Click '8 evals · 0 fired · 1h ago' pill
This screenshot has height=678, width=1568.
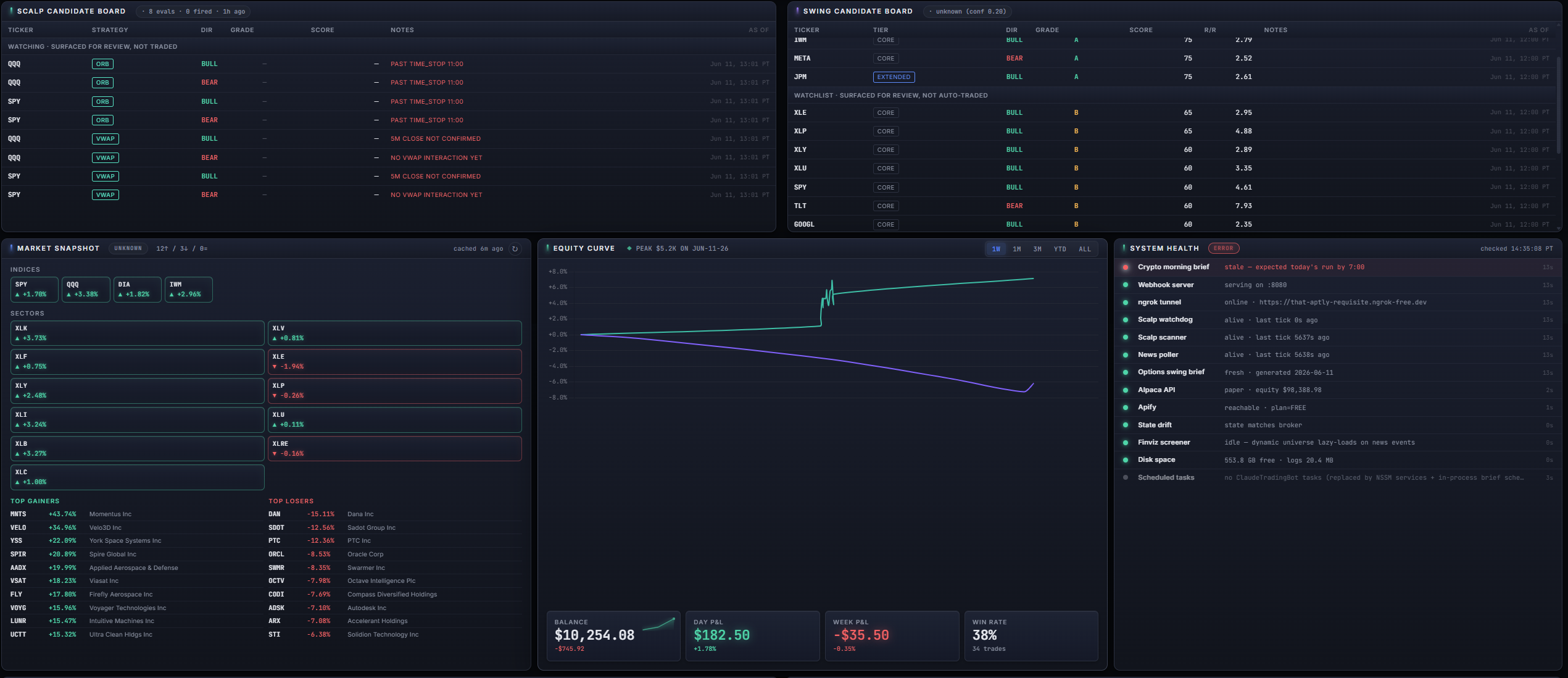pyautogui.click(x=194, y=12)
